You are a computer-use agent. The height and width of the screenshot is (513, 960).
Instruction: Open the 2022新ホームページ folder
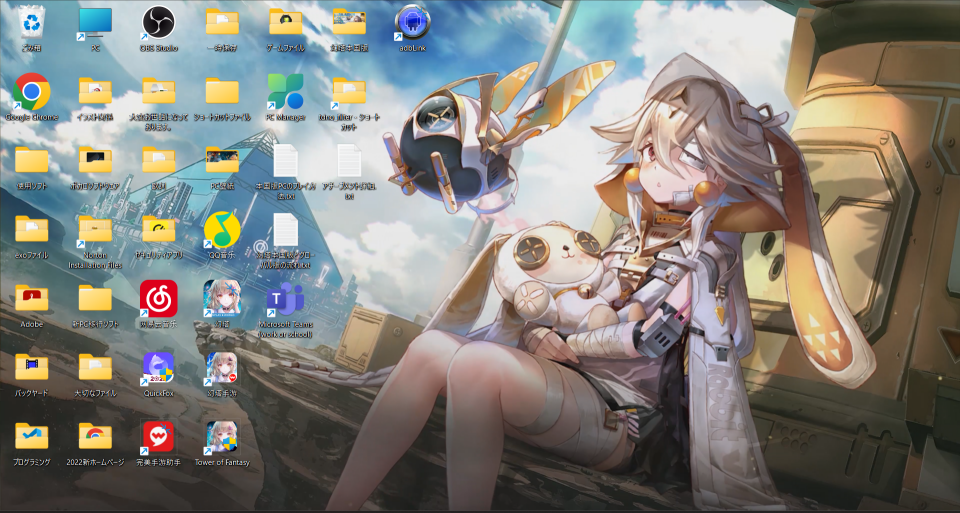click(95, 437)
